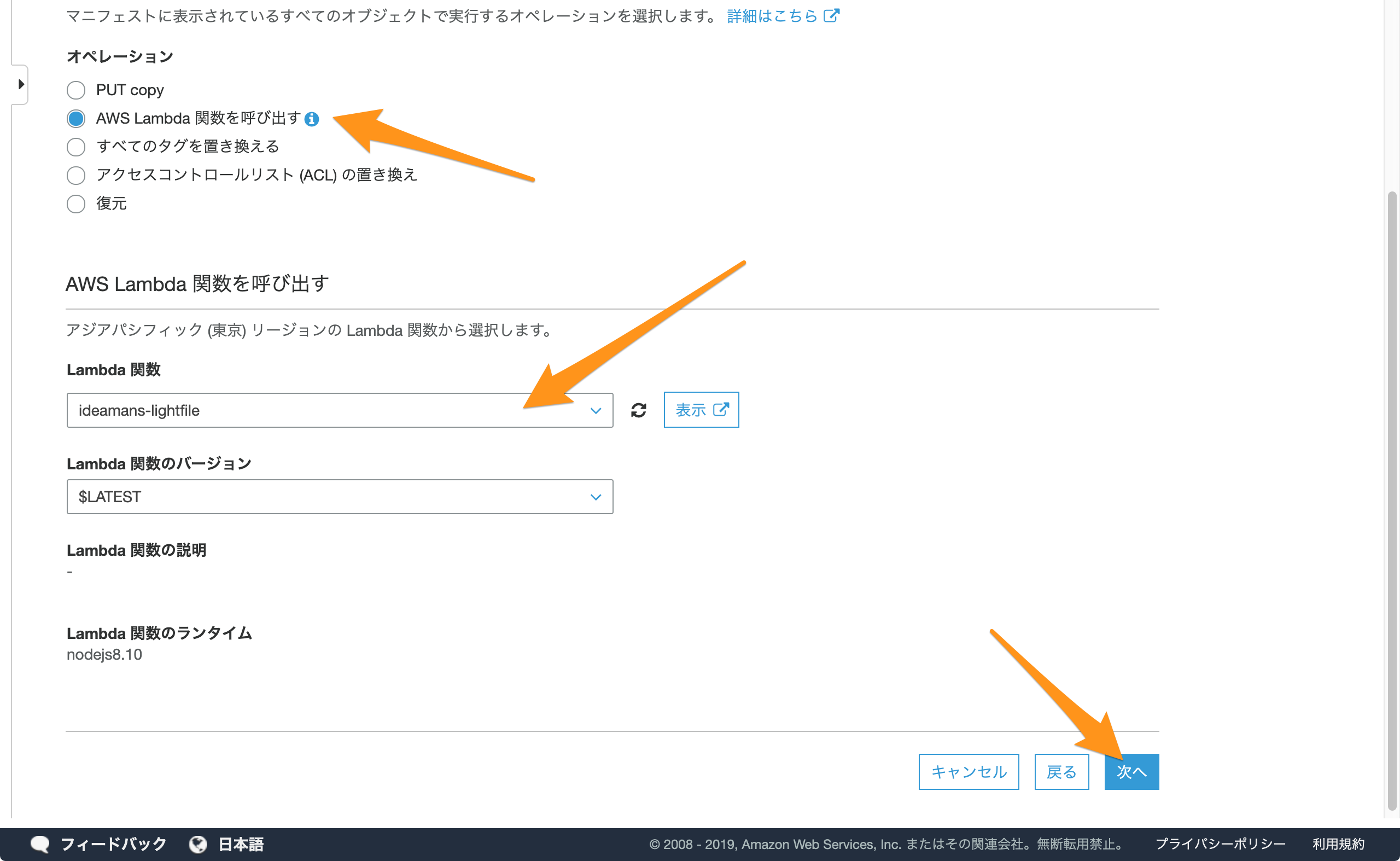Open the $LATEST version dropdown
1400x861 pixels.
(x=340, y=497)
